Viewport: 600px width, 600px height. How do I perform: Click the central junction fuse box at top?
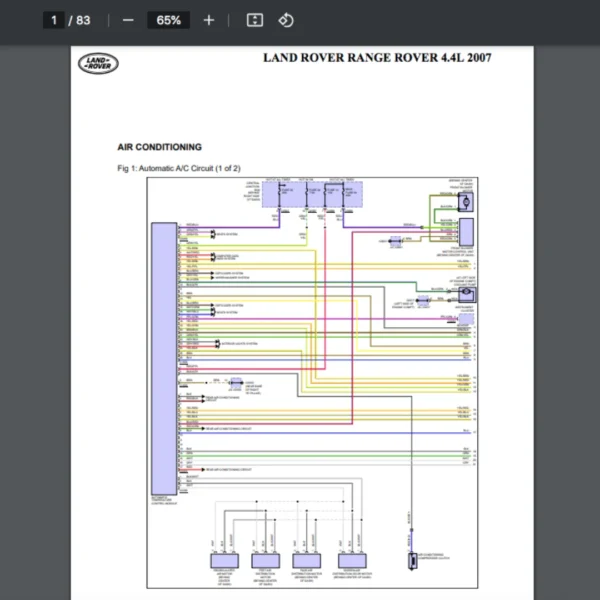(314, 195)
